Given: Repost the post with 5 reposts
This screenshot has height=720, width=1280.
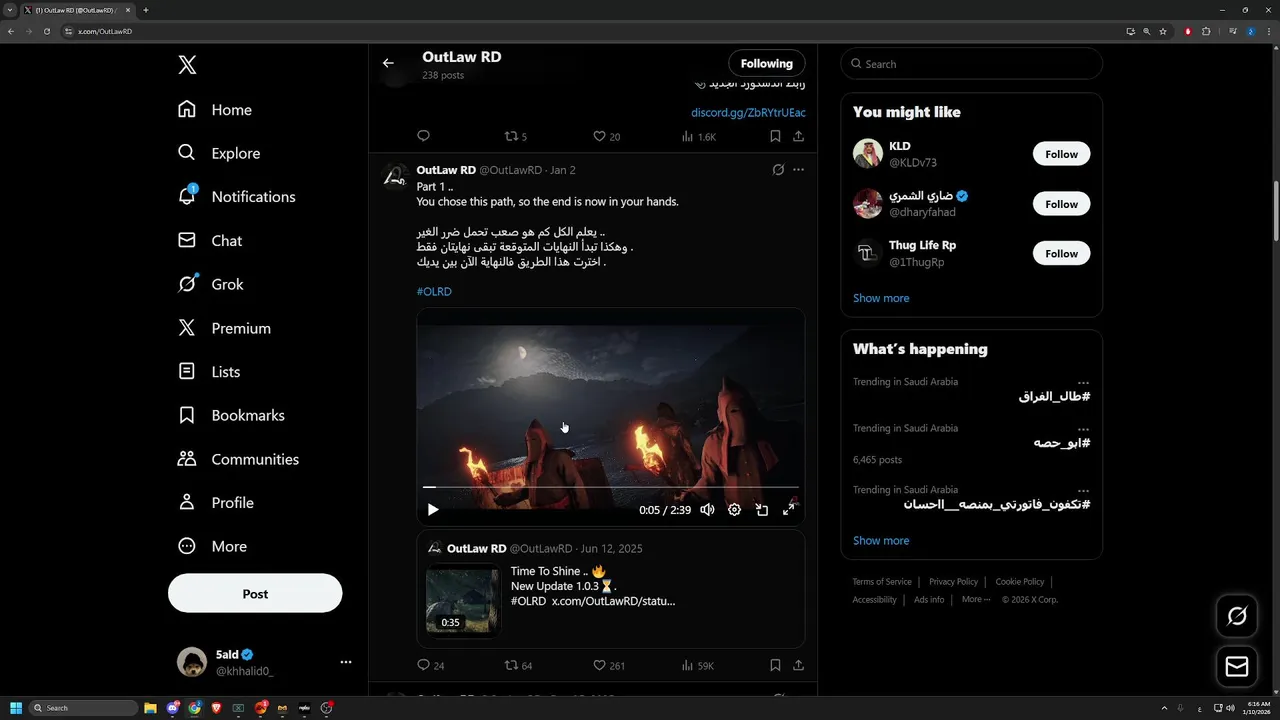Looking at the screenshot, I should [515, 136].
